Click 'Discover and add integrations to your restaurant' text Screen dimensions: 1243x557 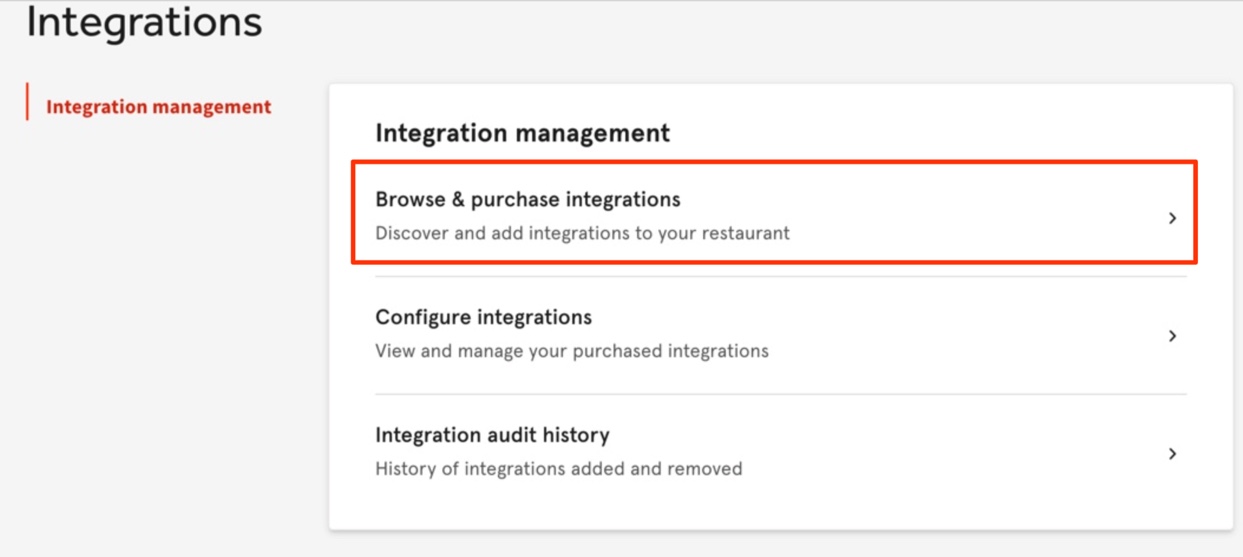tap(582, 234)
